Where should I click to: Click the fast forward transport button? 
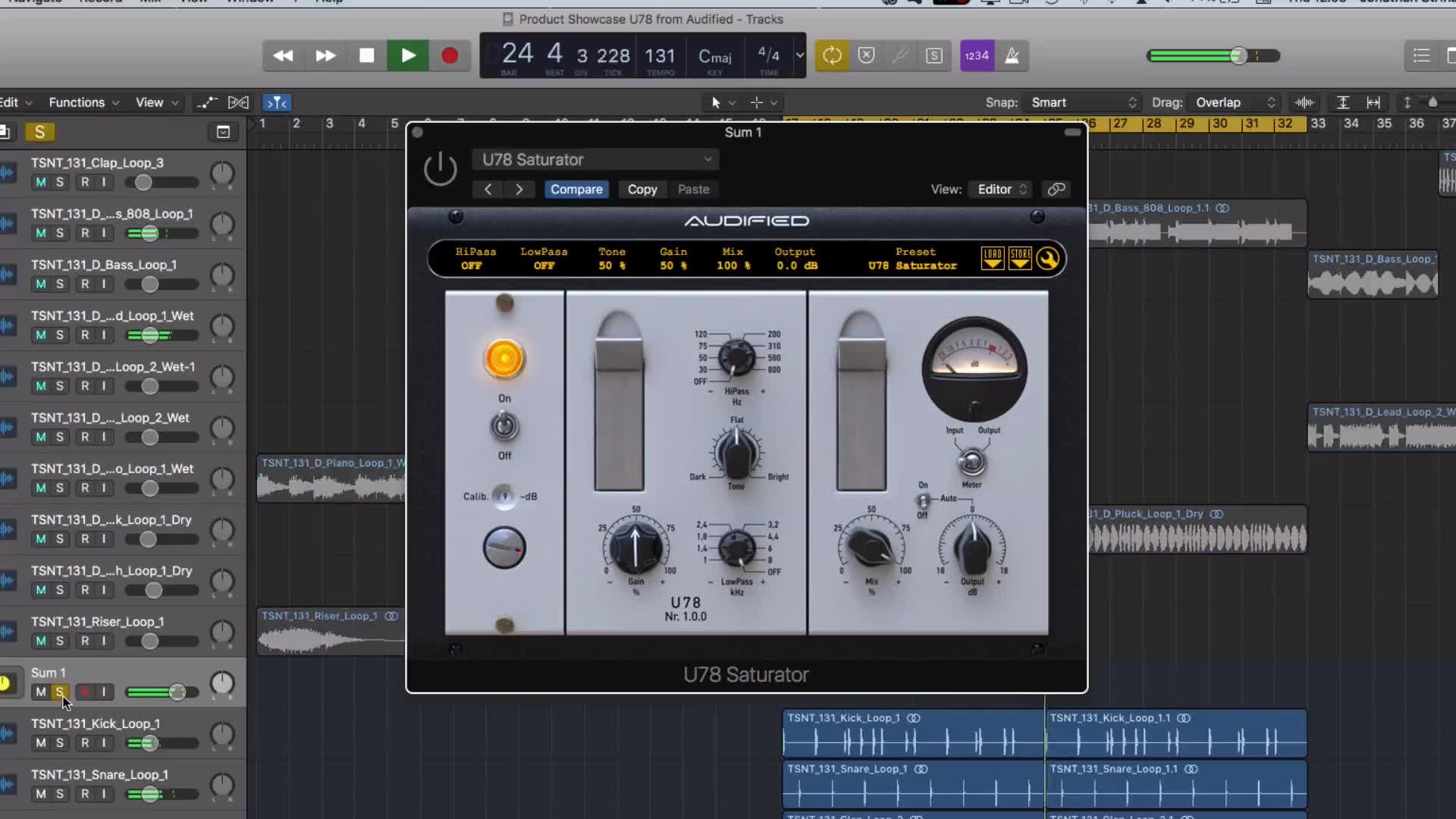click(325, 55)
